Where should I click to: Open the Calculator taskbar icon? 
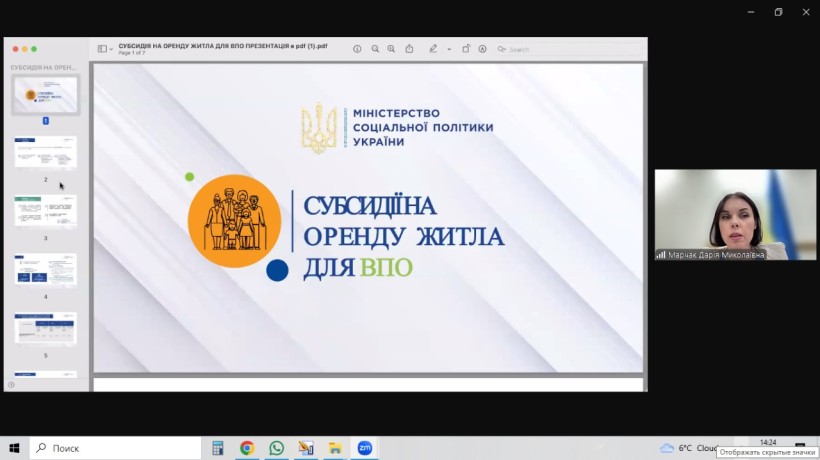pos(218,448)
